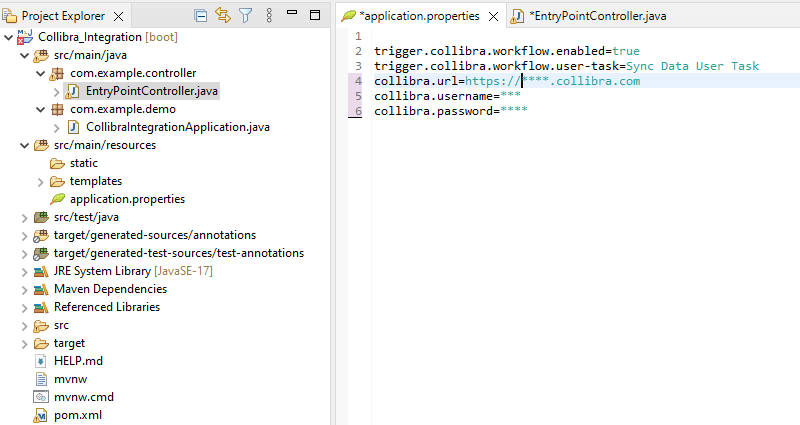This screenshot has height=425, width=800.
Task: Select pom.xml file
Action: pos(78,415)
